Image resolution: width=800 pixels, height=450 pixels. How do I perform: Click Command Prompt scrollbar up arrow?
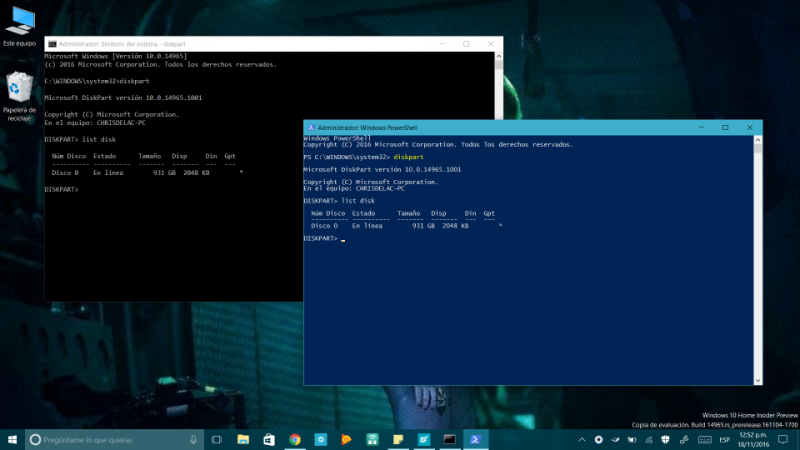click(x=498, y=56)
